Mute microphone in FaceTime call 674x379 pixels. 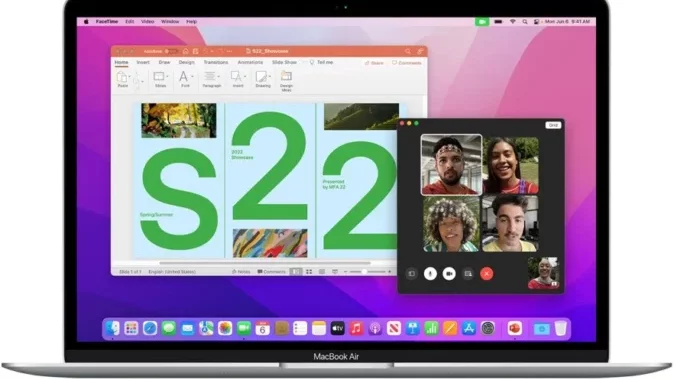(x=430, y=274)
